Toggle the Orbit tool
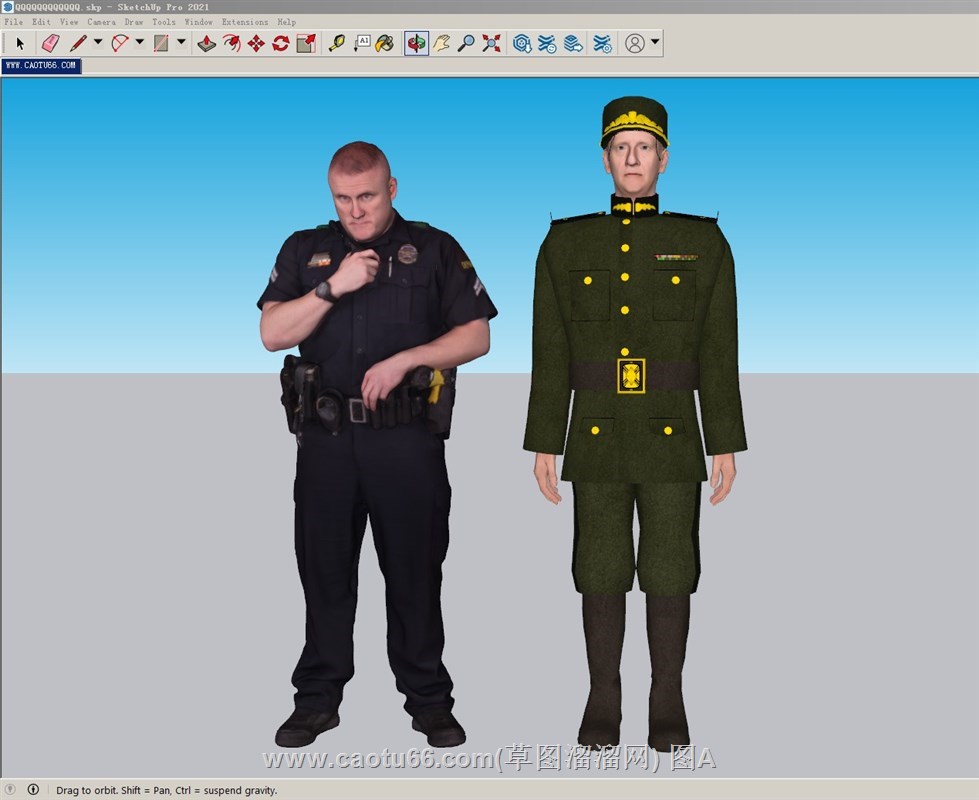Viewport: 979px width, 800px height. 416,43
